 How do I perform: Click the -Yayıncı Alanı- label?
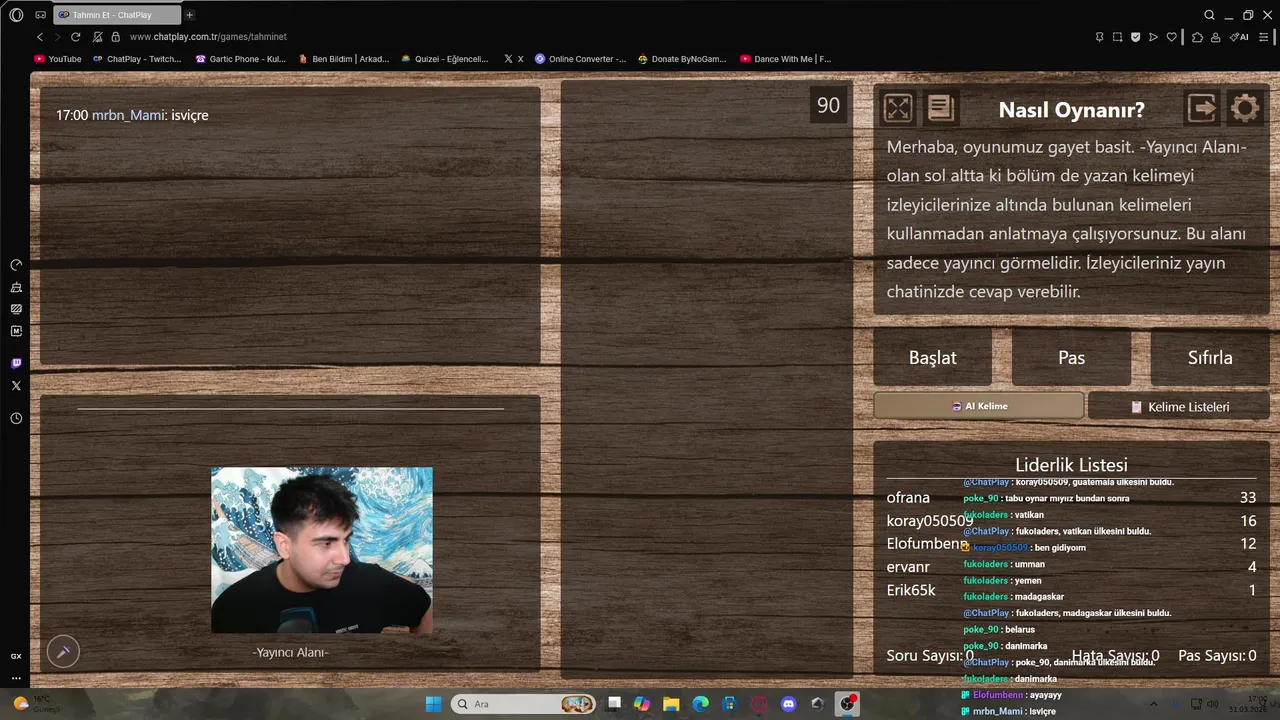(x=291, y=652)
